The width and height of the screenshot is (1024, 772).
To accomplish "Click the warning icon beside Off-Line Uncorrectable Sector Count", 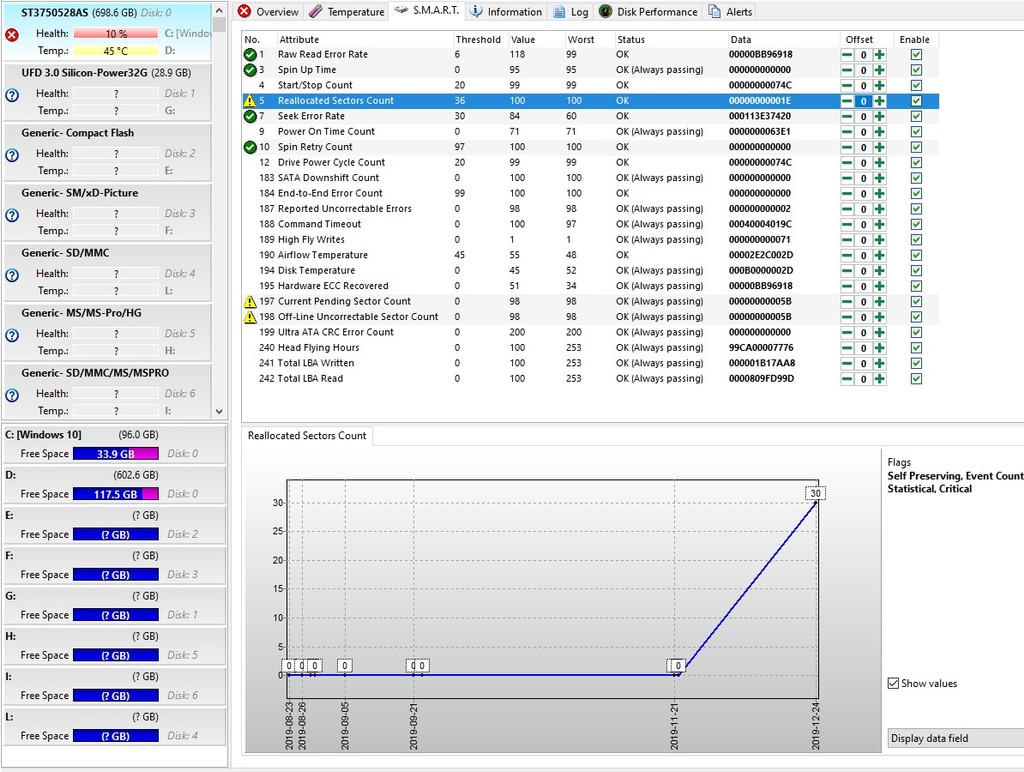I will click(250, 317).
